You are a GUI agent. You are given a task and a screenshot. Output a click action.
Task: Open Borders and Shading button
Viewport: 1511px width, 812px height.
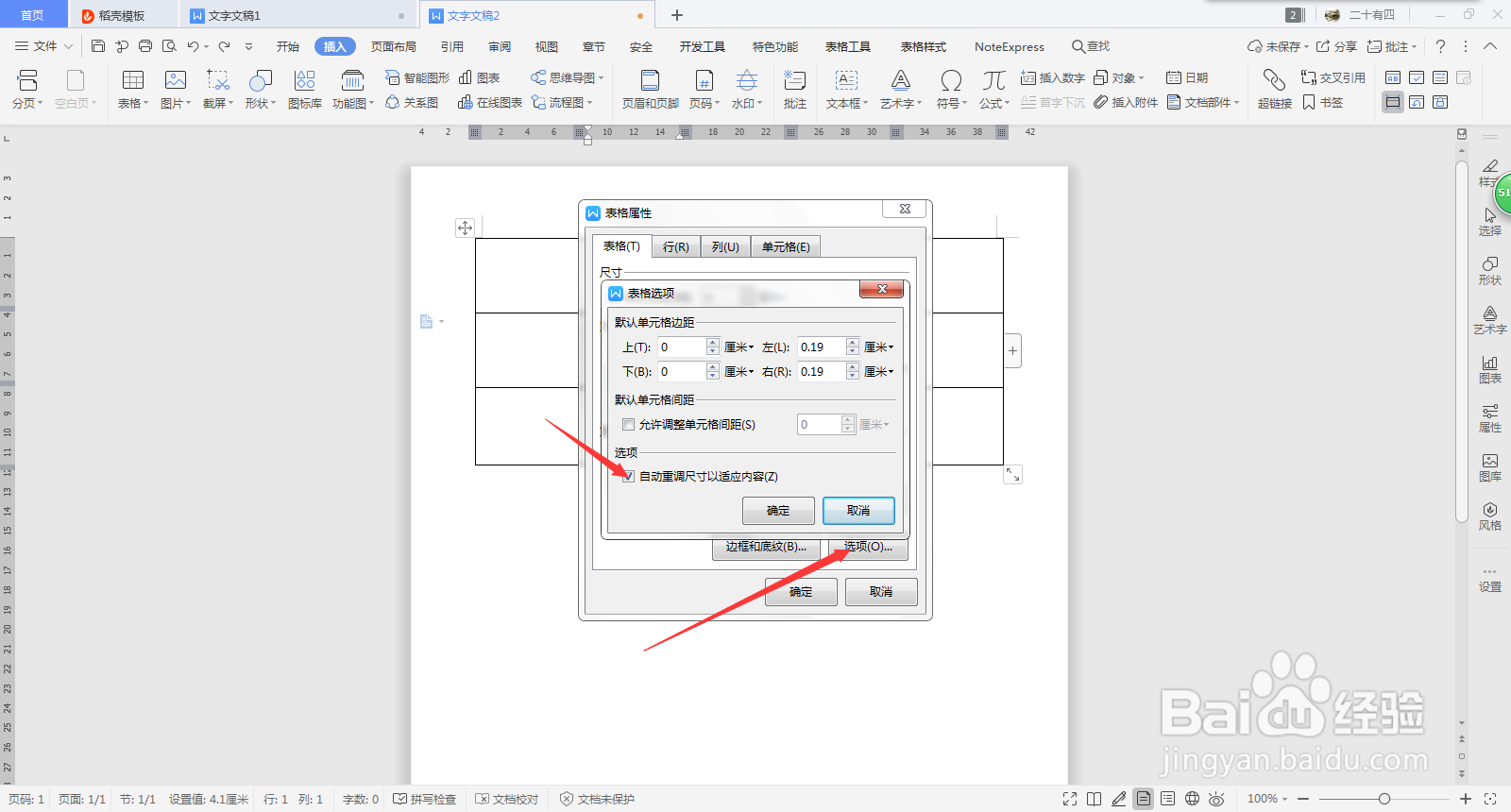(x=766, y=547)
